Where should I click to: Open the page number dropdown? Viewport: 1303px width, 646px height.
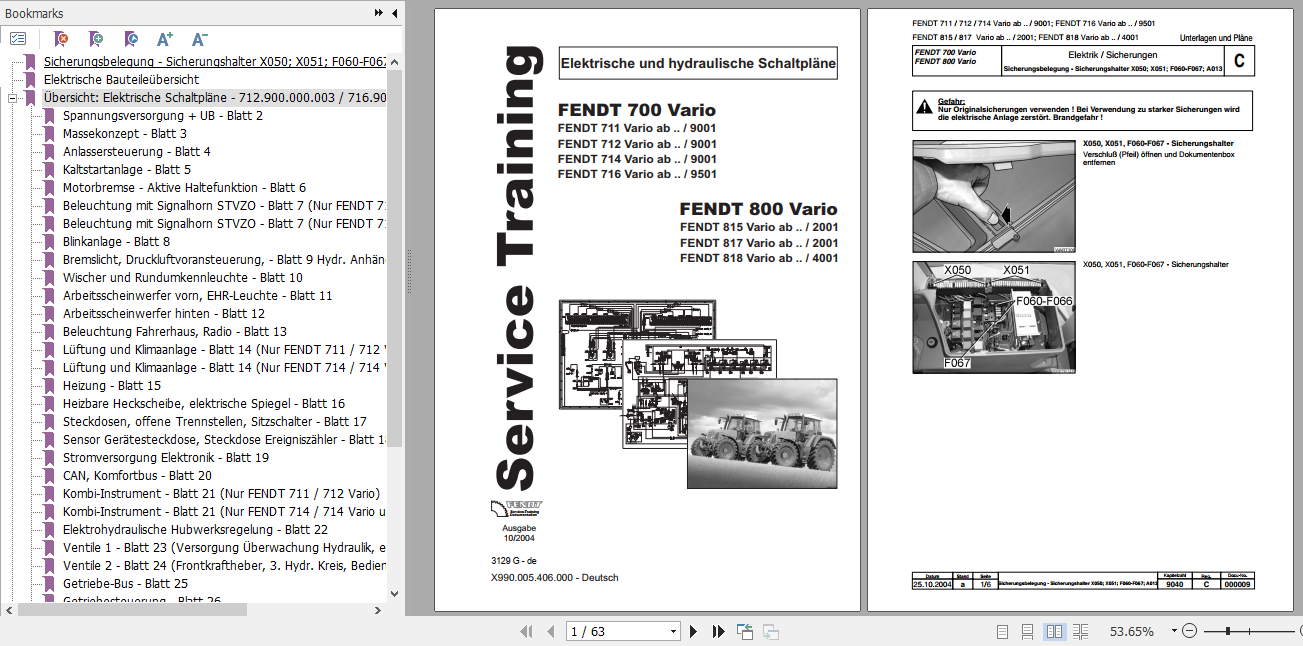pyautogui.click(x=673, y=631)
